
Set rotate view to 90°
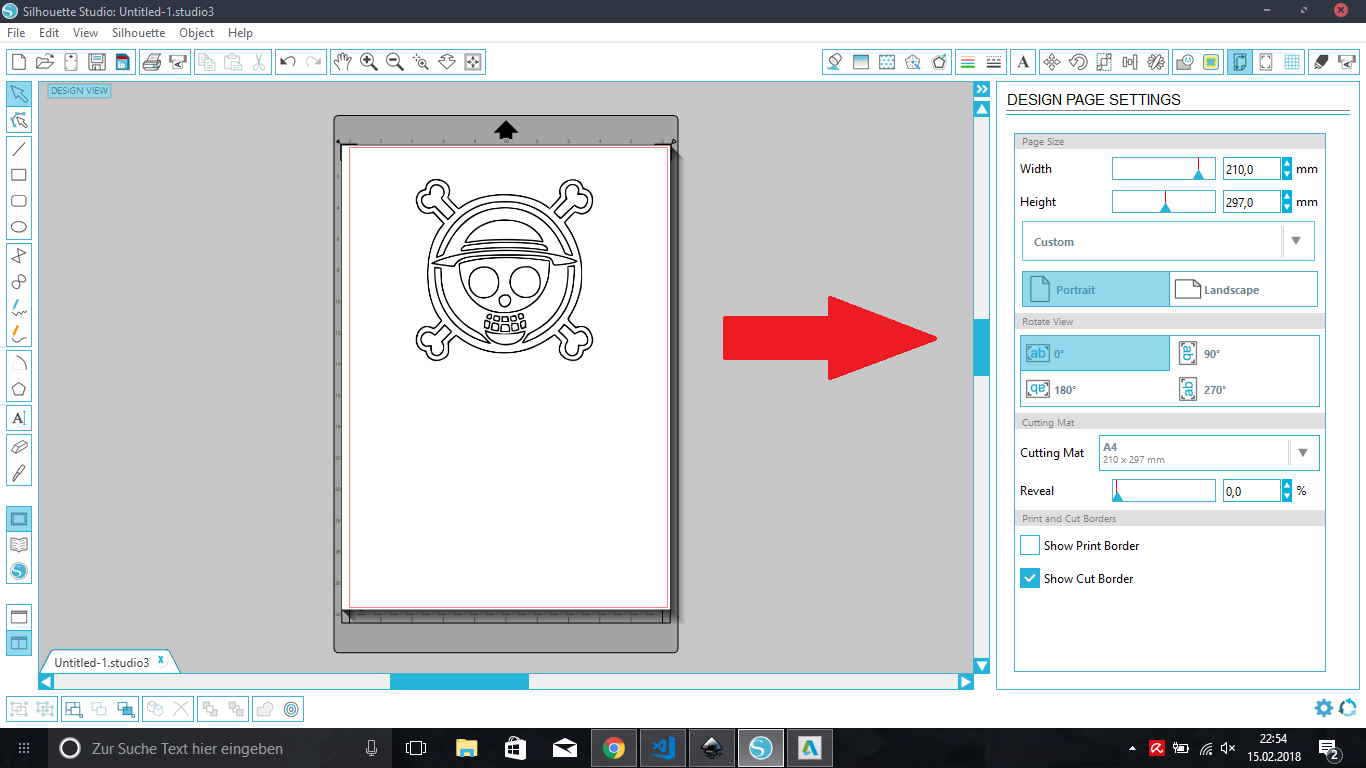point(1246,353)
